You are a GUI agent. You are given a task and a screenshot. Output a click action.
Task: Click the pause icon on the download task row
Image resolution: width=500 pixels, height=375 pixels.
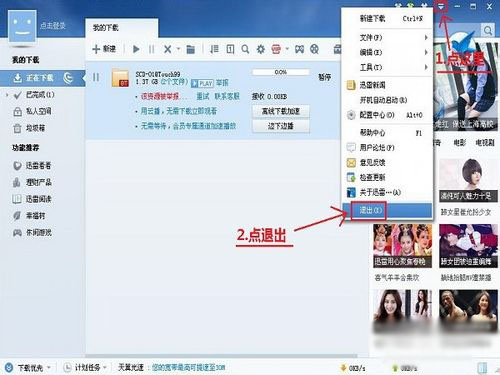96,78
